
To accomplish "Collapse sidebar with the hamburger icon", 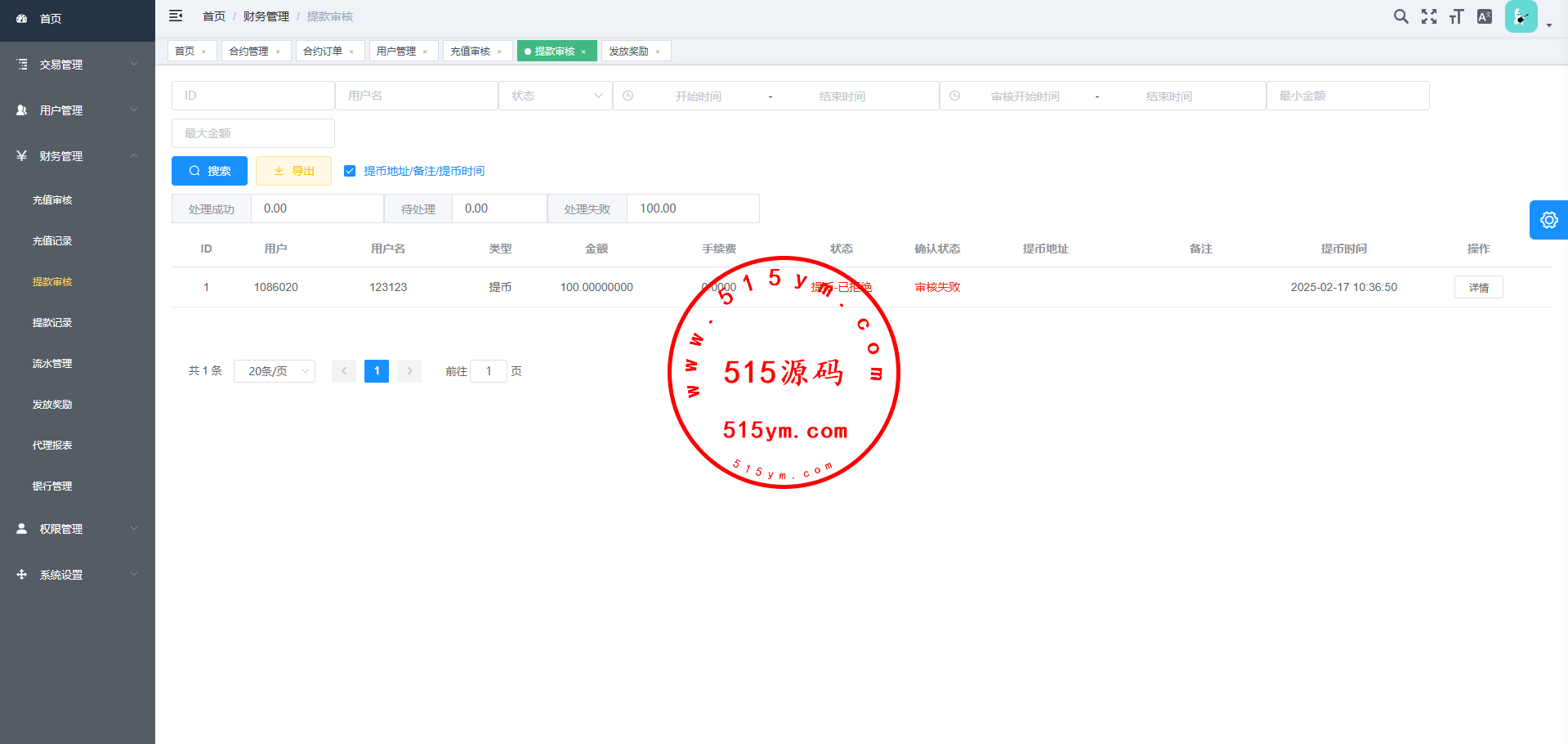I will (176, 16).
